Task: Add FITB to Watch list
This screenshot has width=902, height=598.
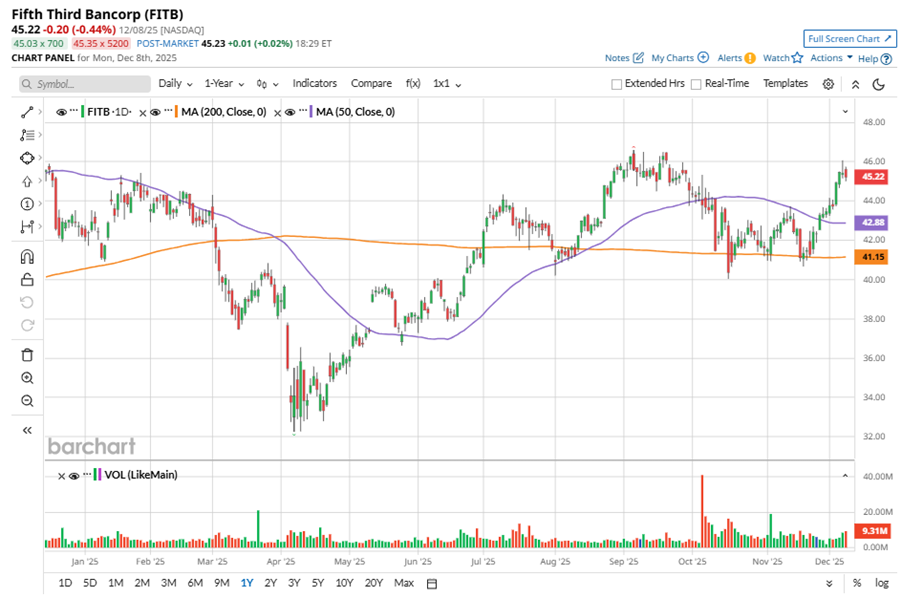Action: point(783,58)
